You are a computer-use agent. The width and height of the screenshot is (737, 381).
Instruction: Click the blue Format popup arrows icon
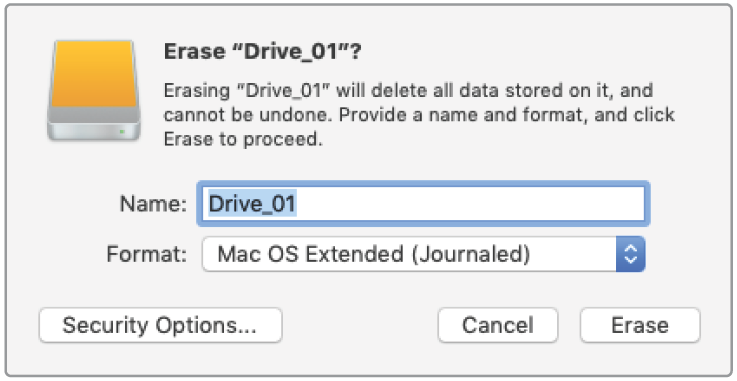click(630, 254)
